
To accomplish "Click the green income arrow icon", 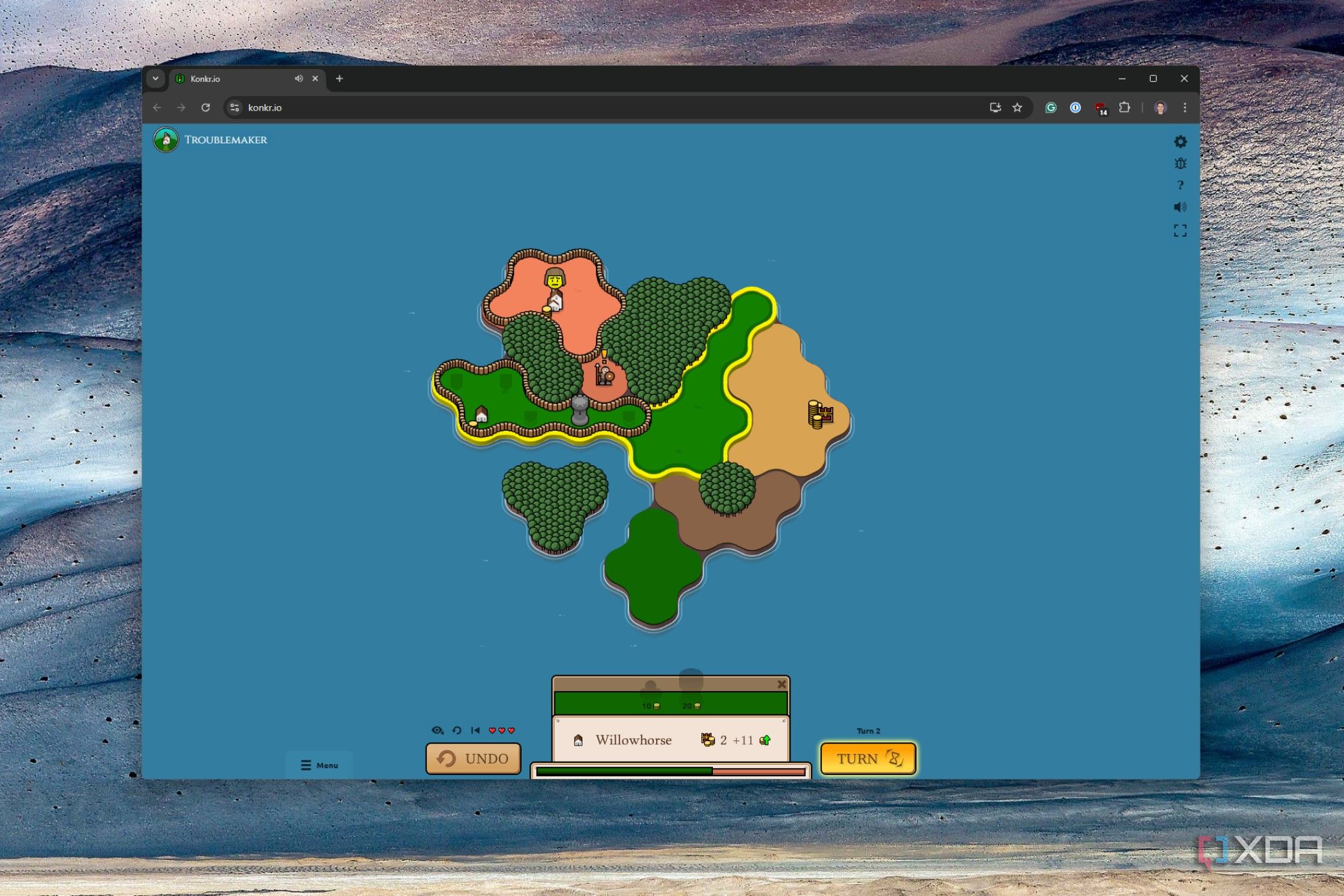I will [x=765, y=740].
